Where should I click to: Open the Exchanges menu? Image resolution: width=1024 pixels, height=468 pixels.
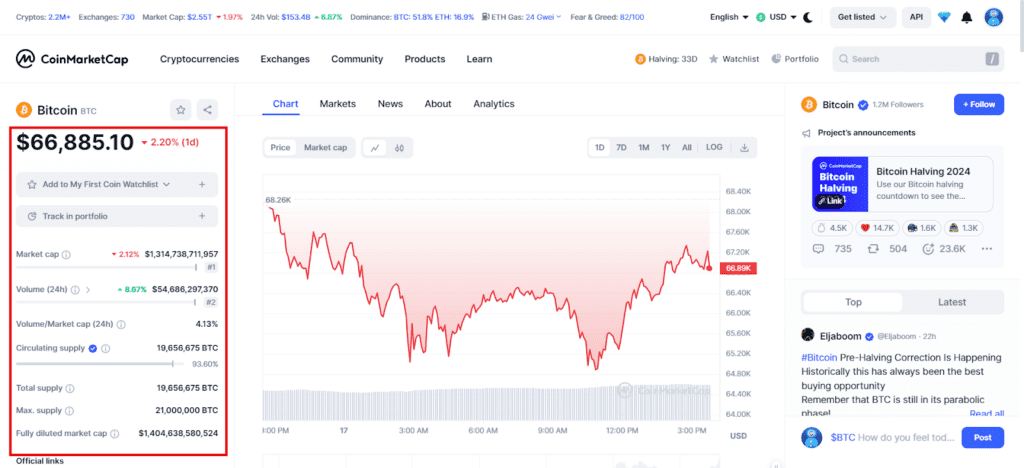[285, 59]
